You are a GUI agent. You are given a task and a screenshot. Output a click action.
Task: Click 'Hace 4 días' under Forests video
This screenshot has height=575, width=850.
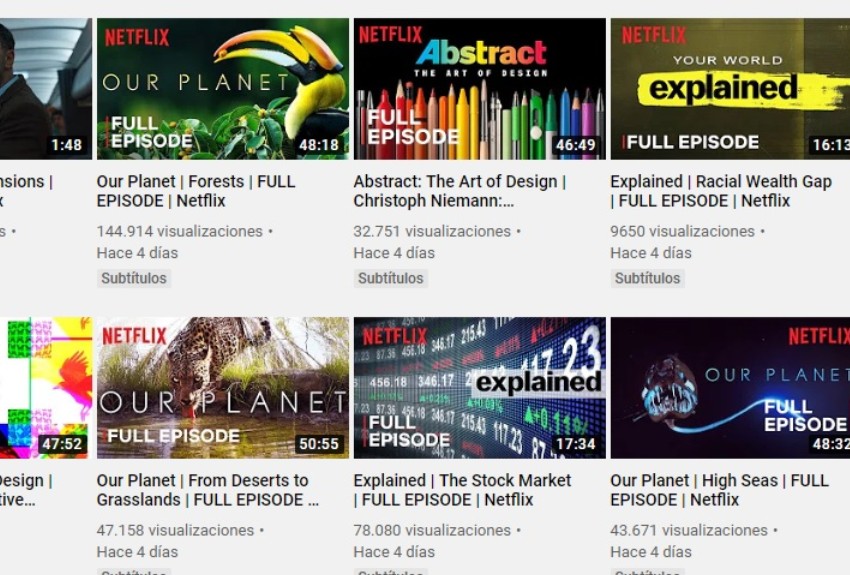(137, 253)
